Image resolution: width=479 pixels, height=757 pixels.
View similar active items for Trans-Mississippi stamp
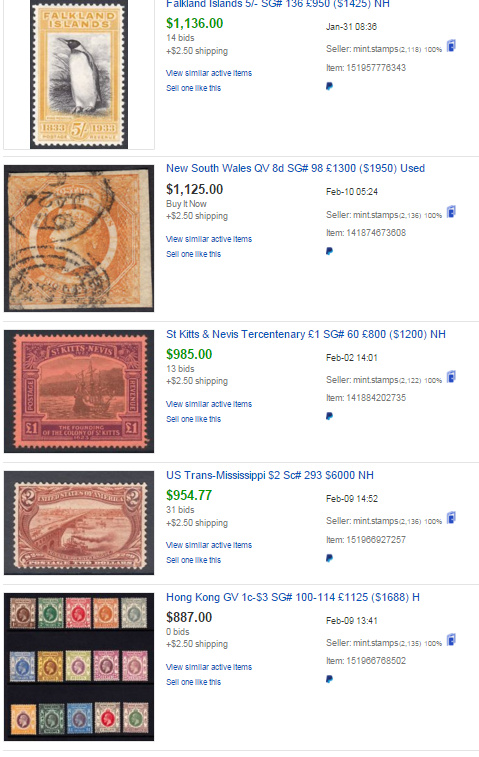(x=209, y=545)
